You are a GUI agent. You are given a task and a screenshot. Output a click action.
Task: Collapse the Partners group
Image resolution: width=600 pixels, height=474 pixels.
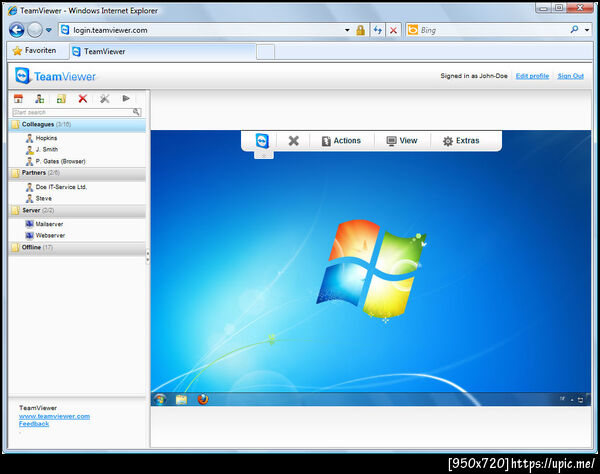(77, 173)
